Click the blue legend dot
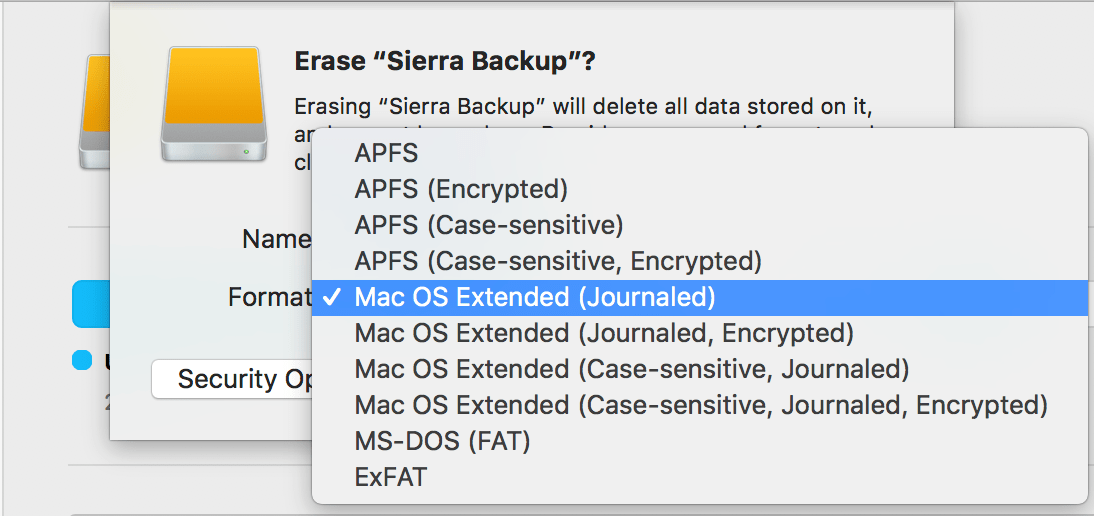The image size is (1094, 516). 81,359
